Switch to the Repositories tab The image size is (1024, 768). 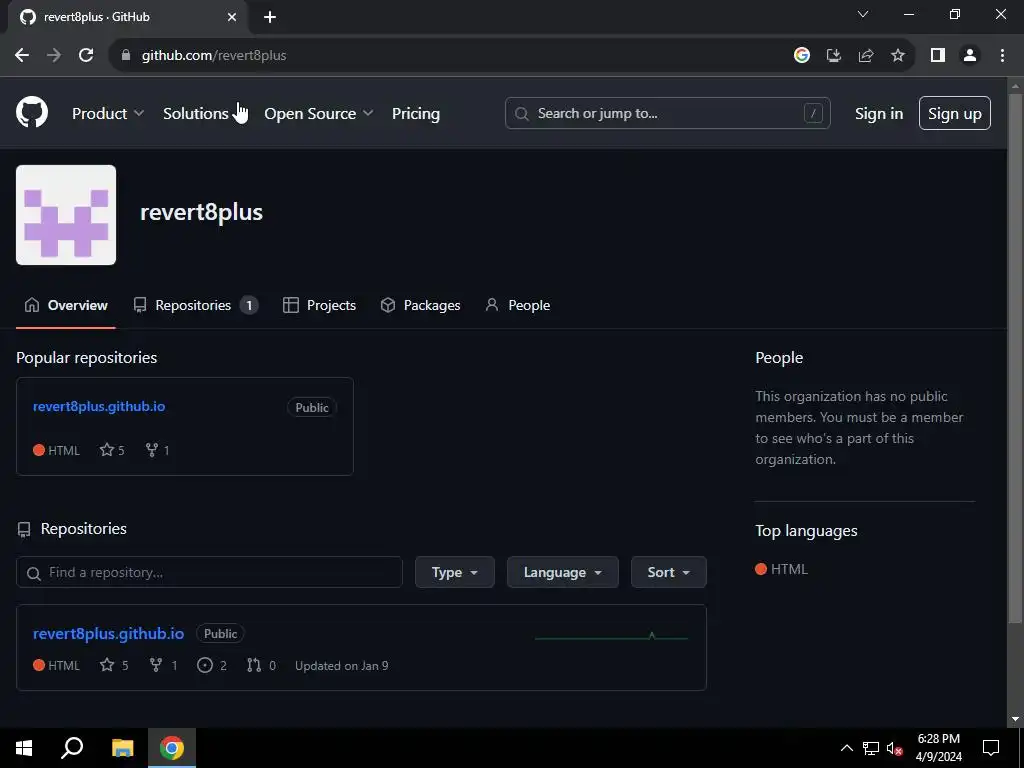[196, 305]
